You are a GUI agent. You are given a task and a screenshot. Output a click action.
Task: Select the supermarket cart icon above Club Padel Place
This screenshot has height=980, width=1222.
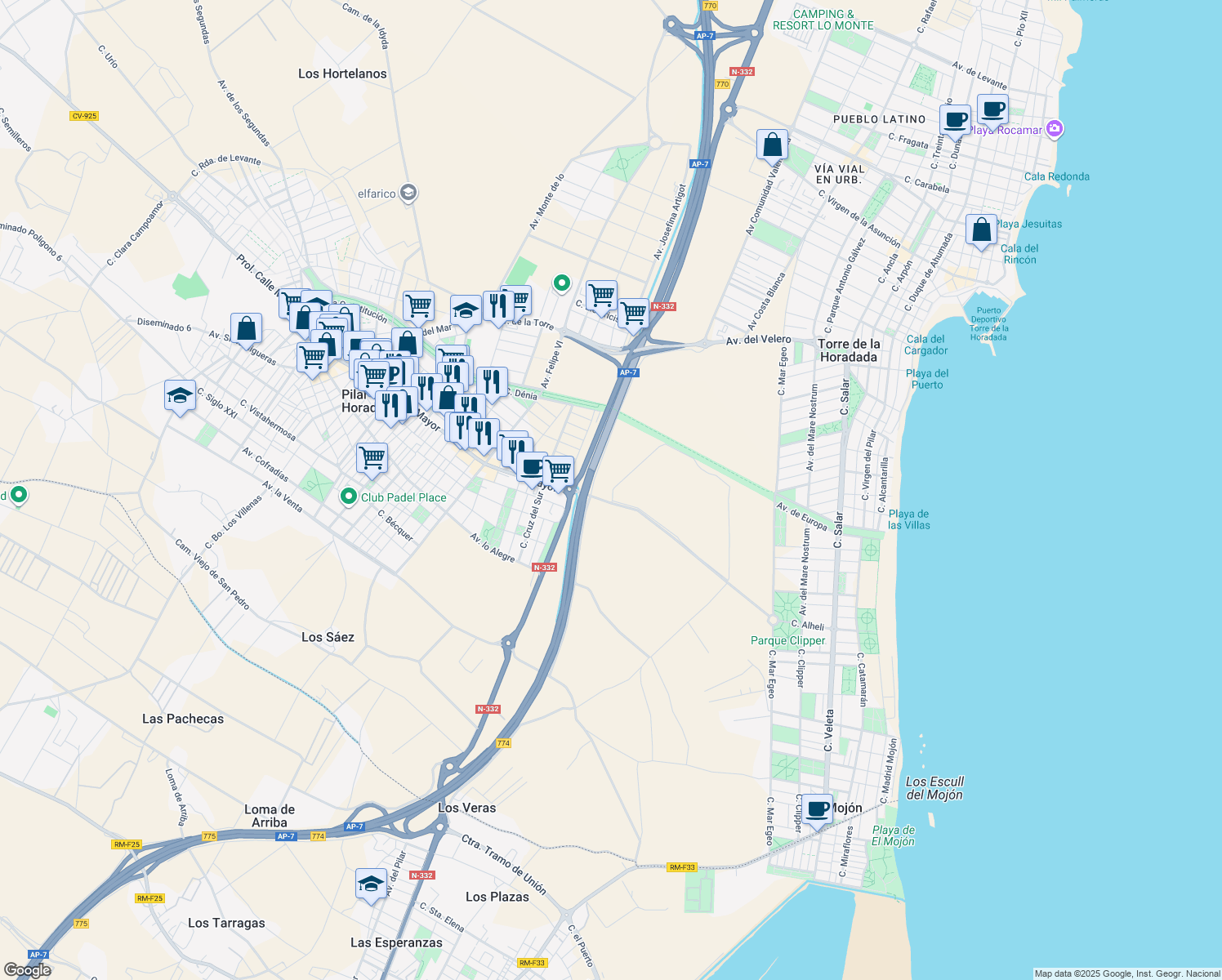(x=372, y=458)
